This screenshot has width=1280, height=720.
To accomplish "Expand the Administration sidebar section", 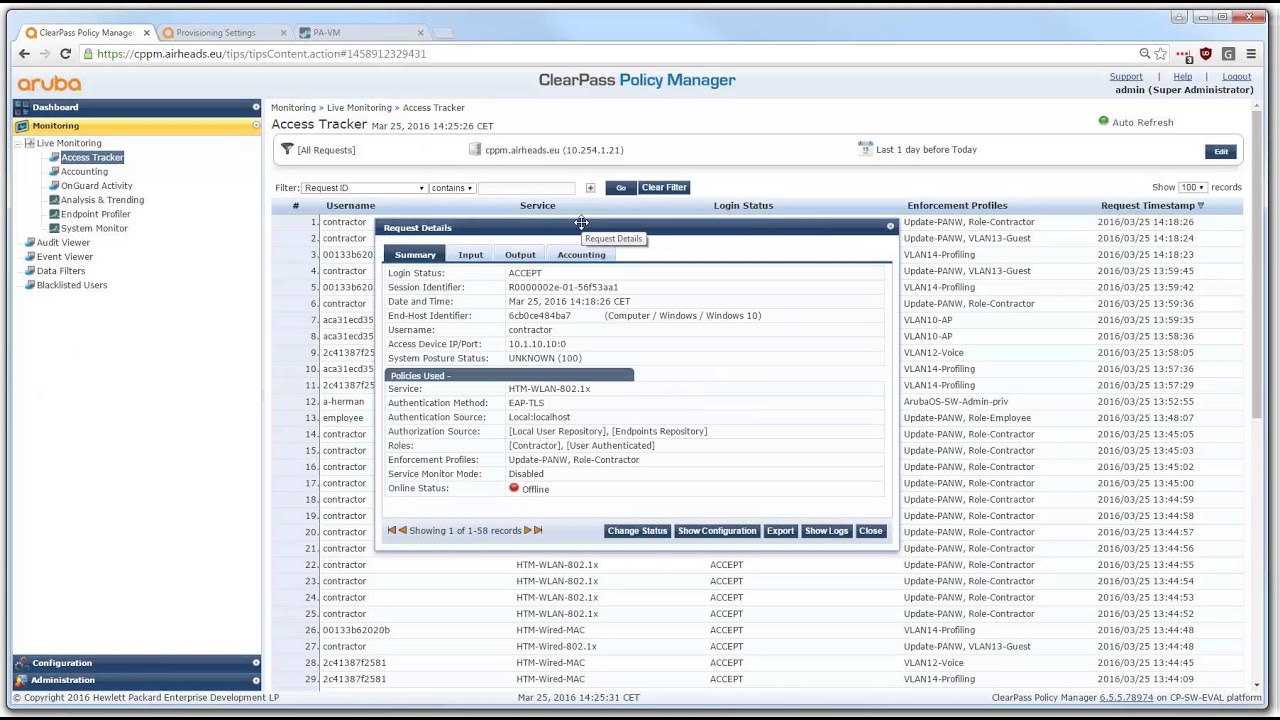I will pos(256,680).
